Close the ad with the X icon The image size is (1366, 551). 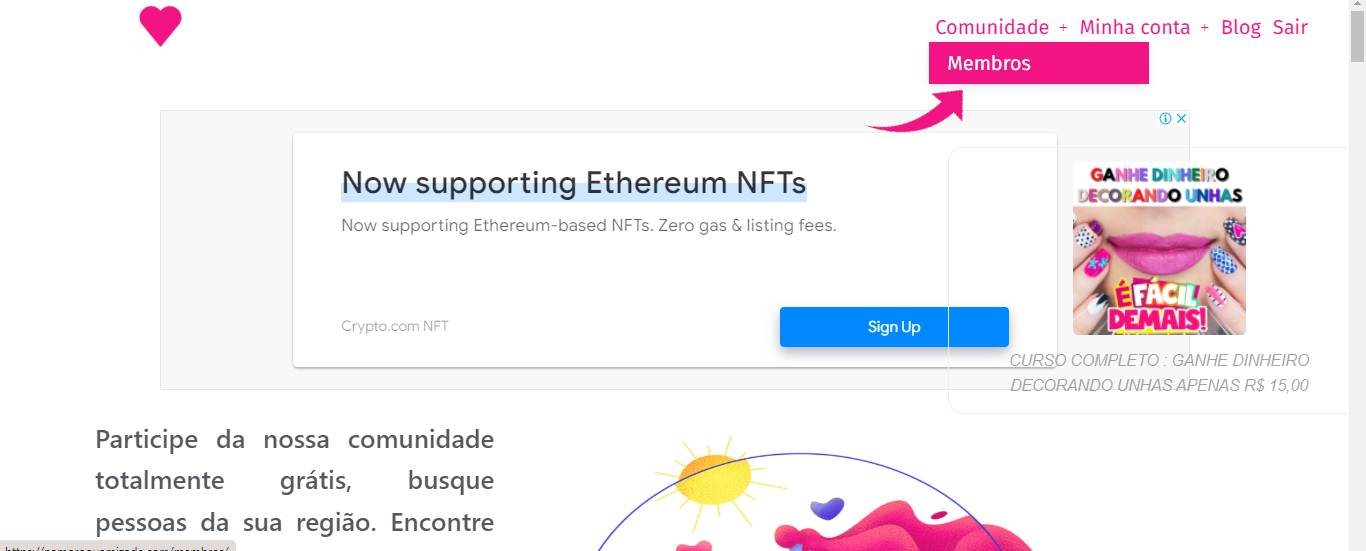click(x=1181, y=118)
